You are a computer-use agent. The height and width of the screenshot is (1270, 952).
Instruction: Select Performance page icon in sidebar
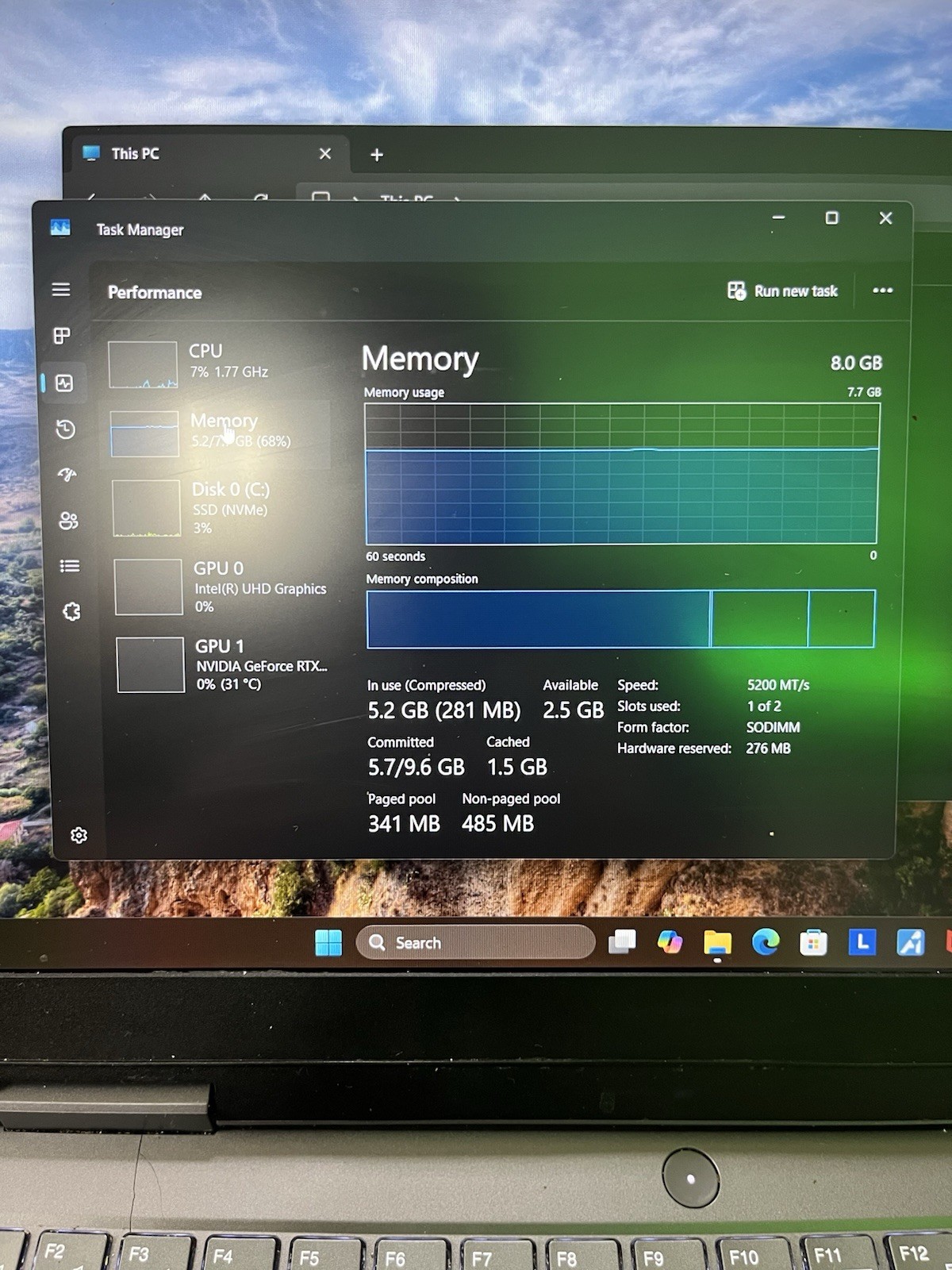tap(64, 383)
